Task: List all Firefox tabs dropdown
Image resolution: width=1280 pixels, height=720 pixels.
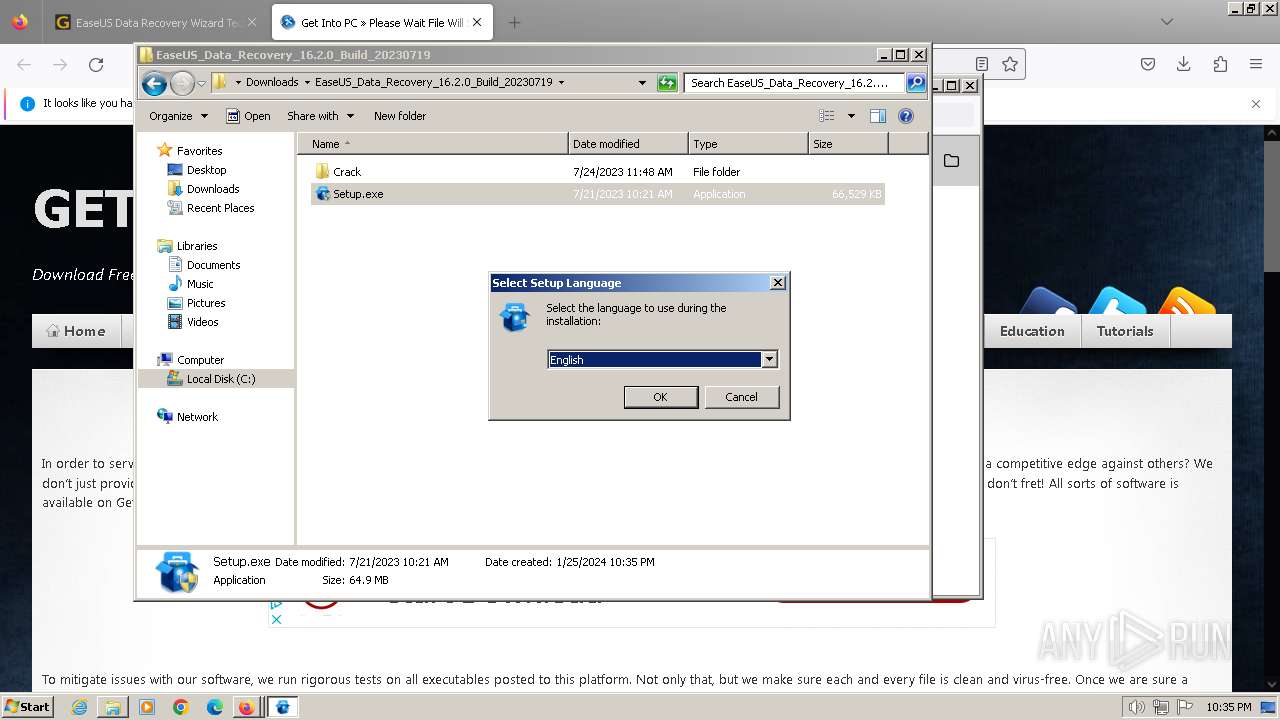Action: [x=1167, y=22]
